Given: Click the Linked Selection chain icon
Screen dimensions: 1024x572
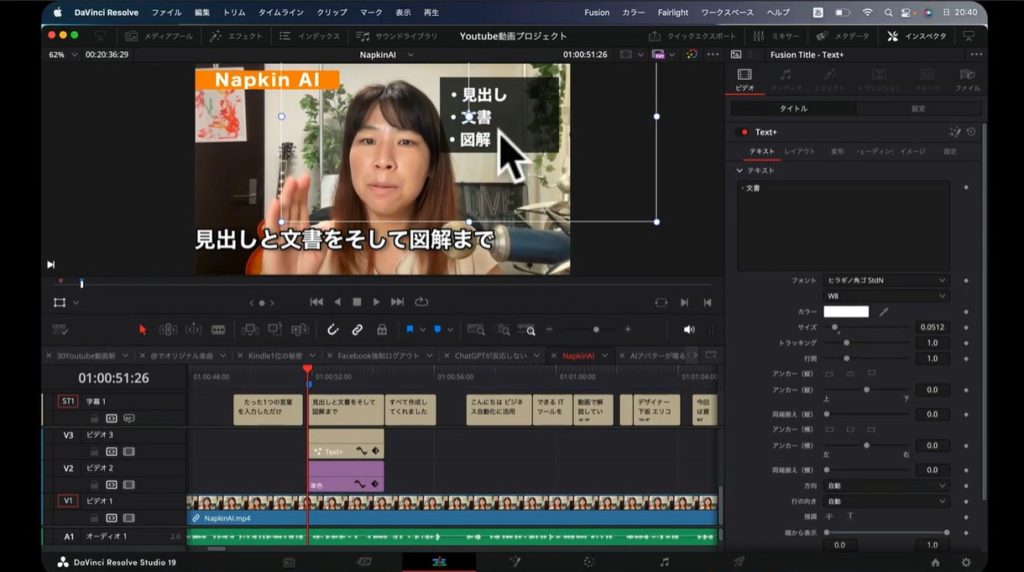Looking at the screenshot, I should coord(357,329).
